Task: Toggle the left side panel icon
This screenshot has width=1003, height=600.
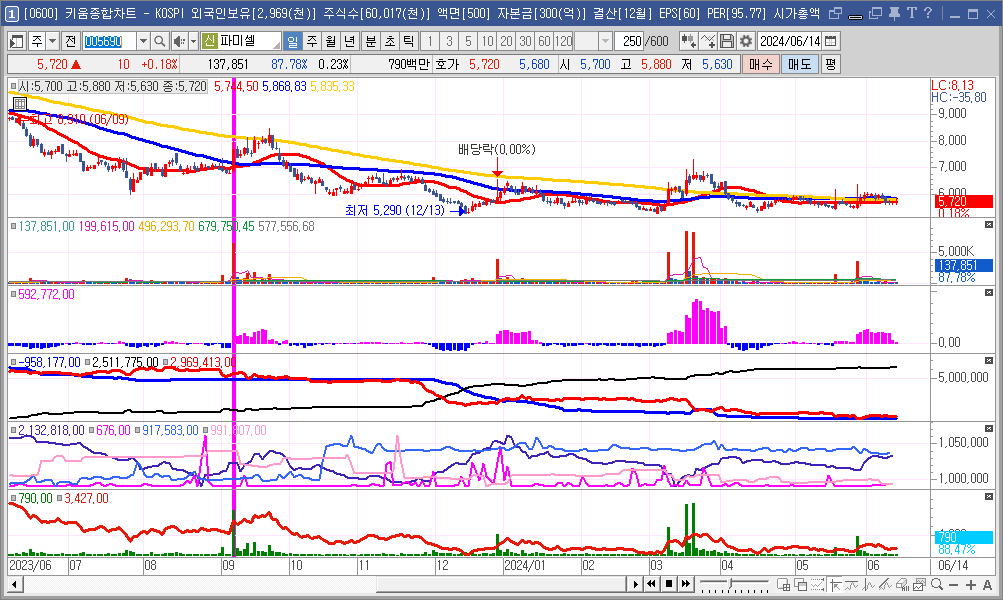Action: point(17,41)
